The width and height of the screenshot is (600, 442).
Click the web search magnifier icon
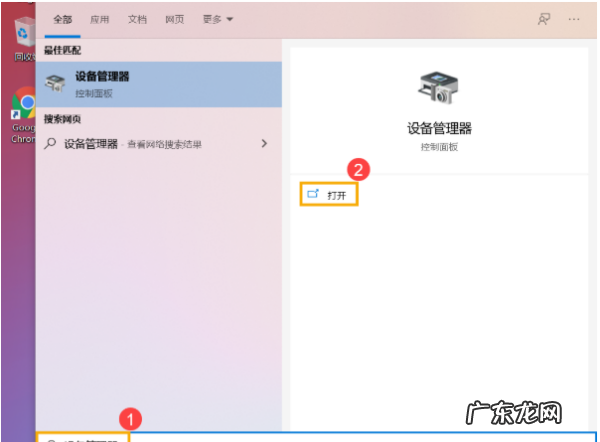click(50, 144)
